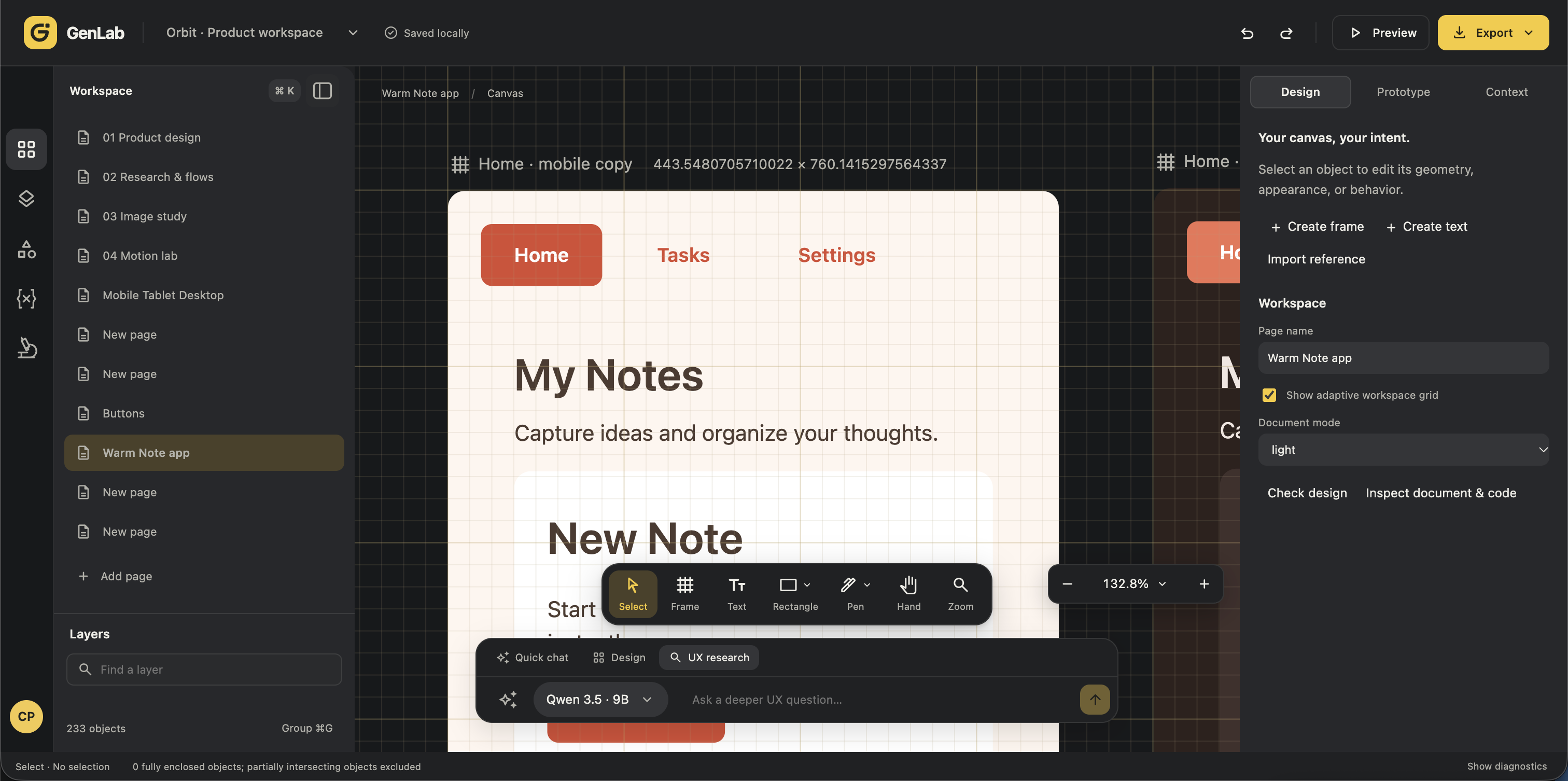The height and width of the screenshot is (781, 1568).
Task: Open the layers stack icon in left rail
Action: coord(26,199)
